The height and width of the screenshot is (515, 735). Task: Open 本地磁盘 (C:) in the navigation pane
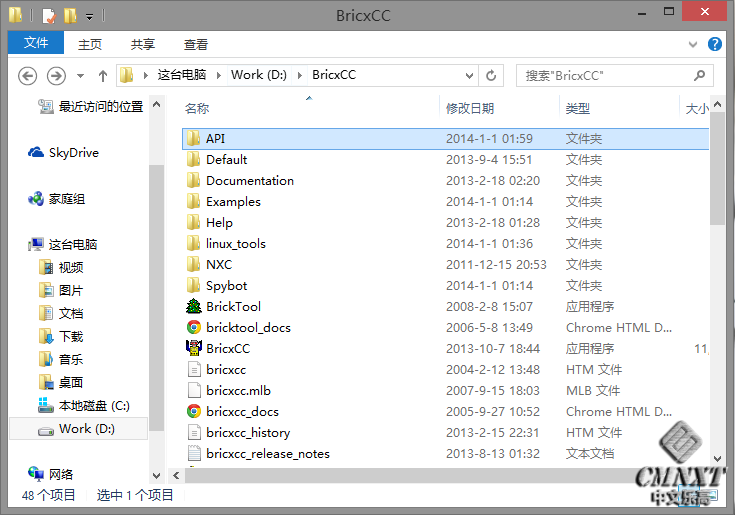[94, 406]
